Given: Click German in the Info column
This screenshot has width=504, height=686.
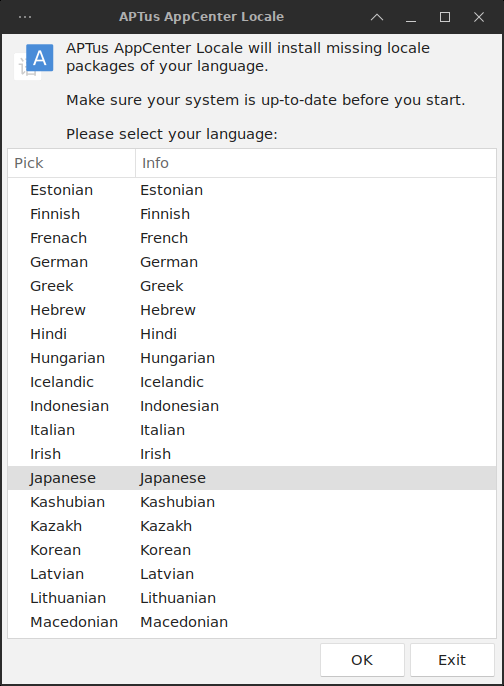Looking at the screenshot, I should tap(169, 262).
